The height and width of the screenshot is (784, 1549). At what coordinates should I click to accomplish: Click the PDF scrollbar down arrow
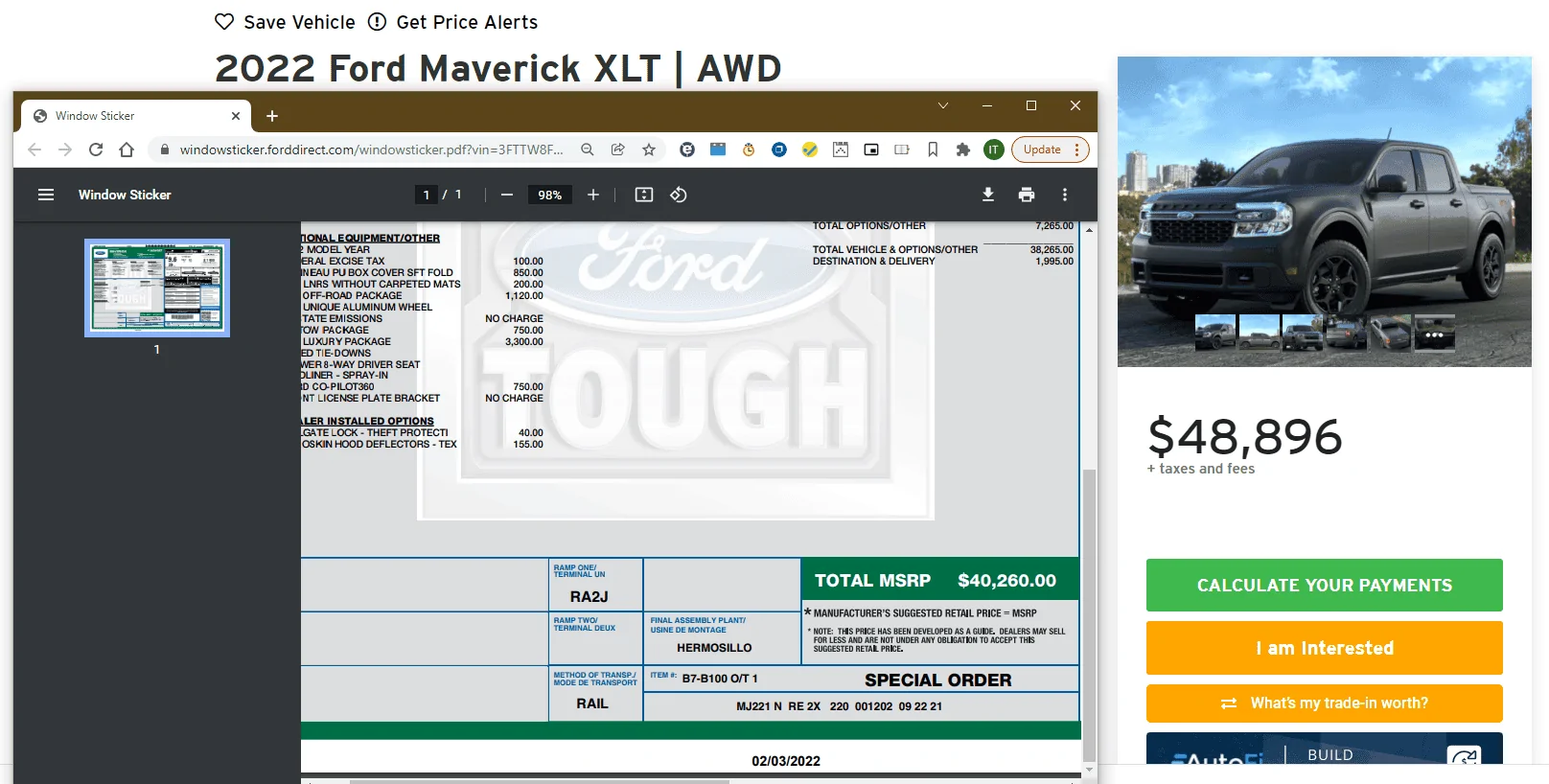1089,769
